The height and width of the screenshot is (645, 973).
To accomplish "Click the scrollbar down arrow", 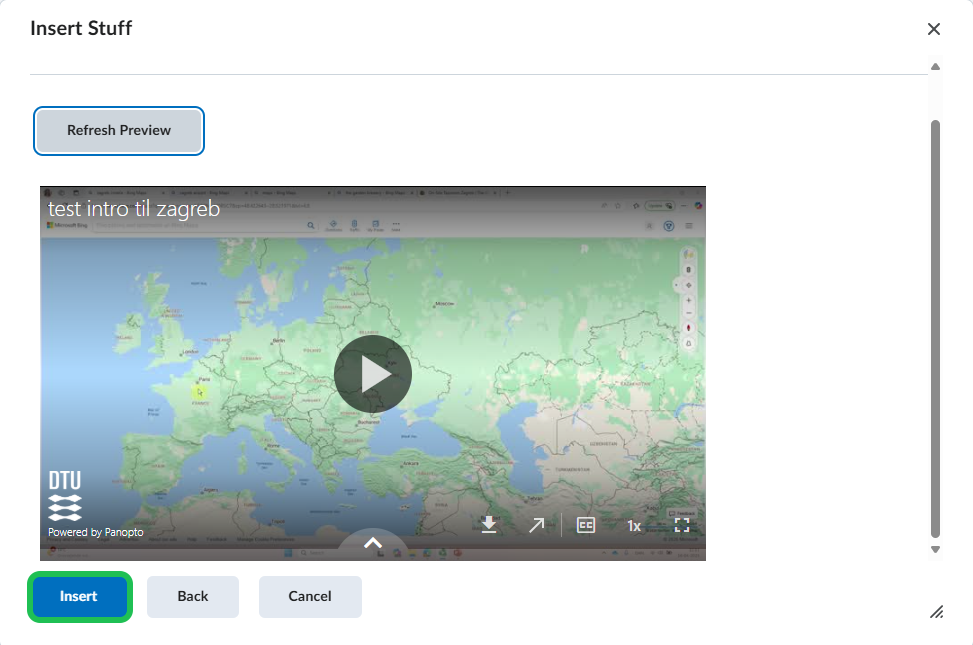I will tap(935, 549).
